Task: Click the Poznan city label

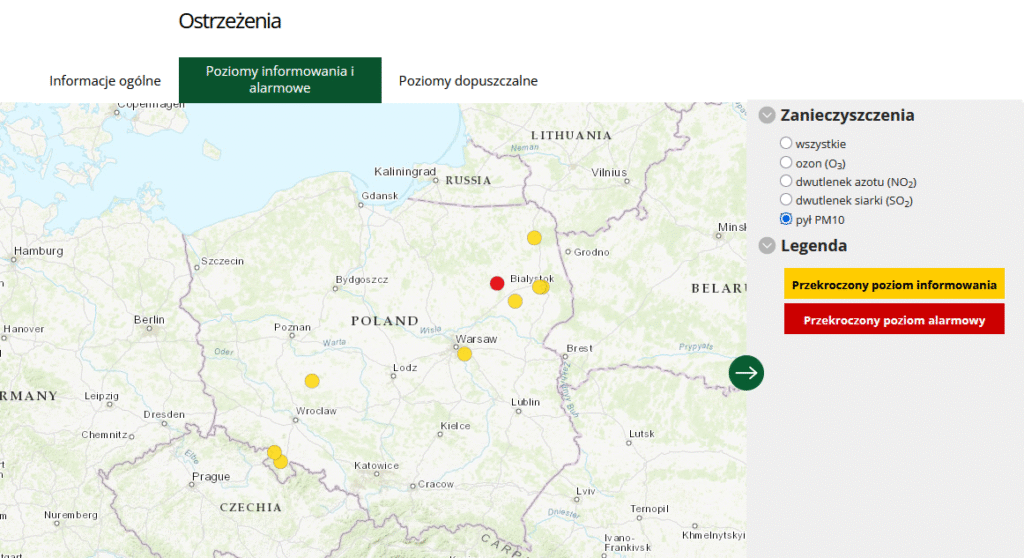Action: pyautogui.click(x=292, y=327)
